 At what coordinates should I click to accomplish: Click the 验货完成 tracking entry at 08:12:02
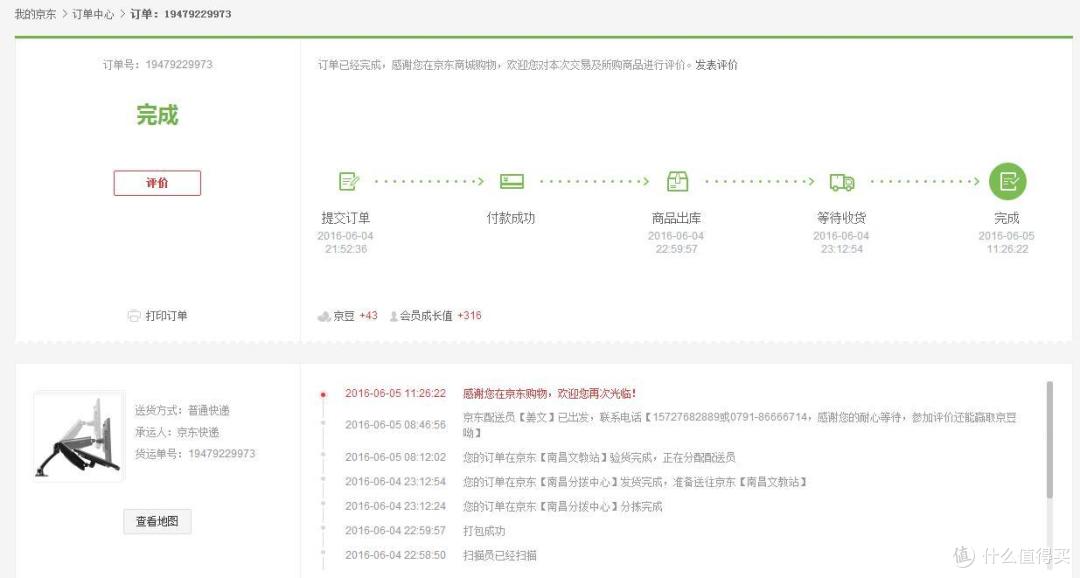click(599, 457)
